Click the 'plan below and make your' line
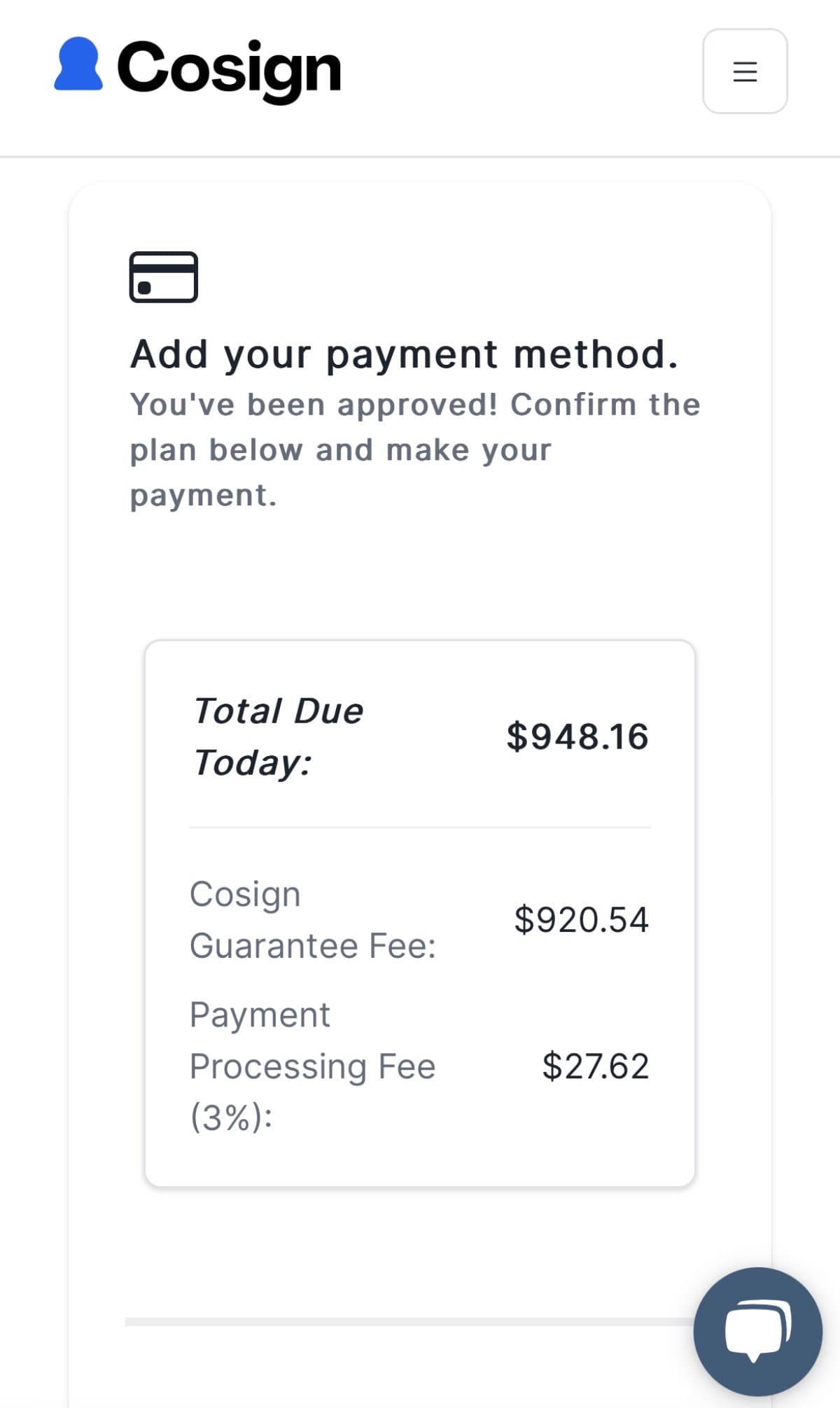The image size is (840, 1408). 341,450
